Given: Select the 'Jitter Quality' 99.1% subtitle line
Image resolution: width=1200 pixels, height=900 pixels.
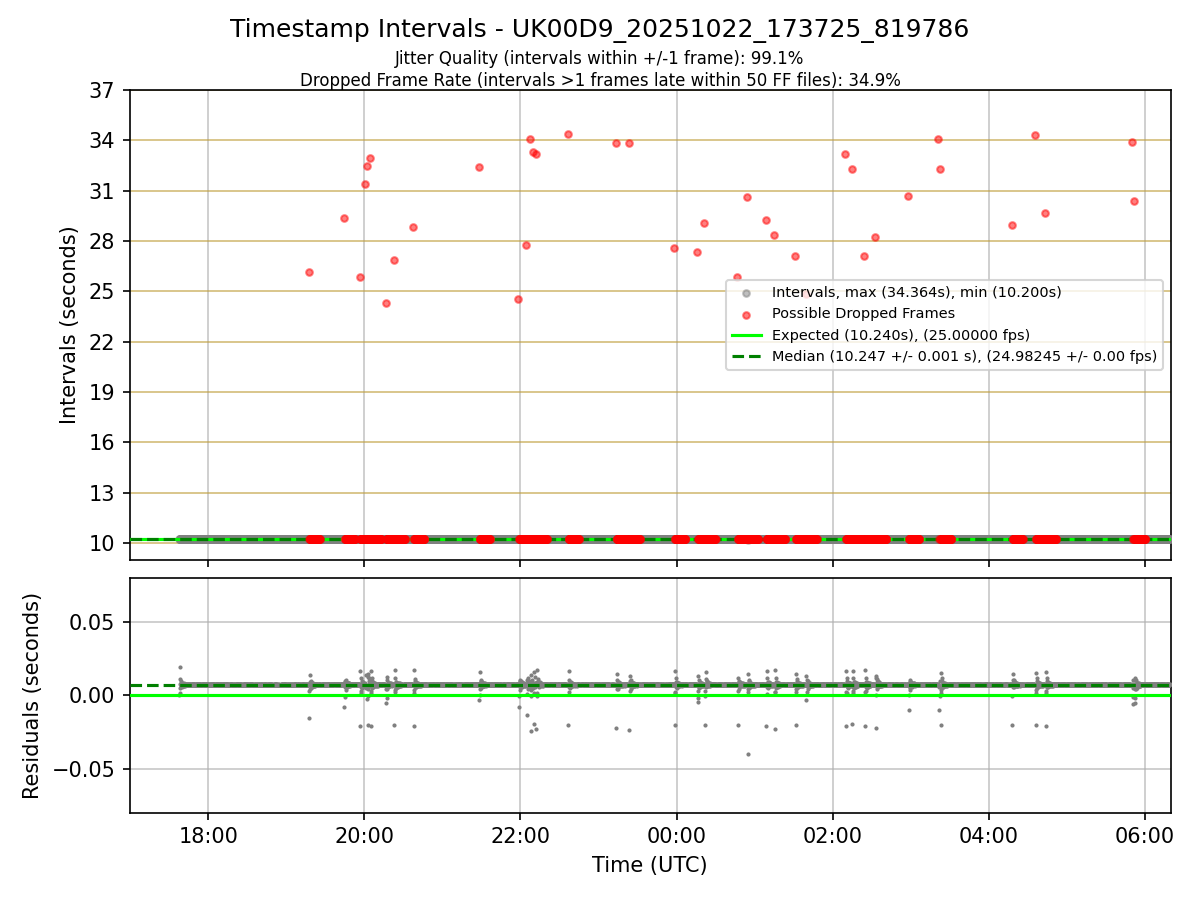Looking at the screenshot, I should coord(599,58).
